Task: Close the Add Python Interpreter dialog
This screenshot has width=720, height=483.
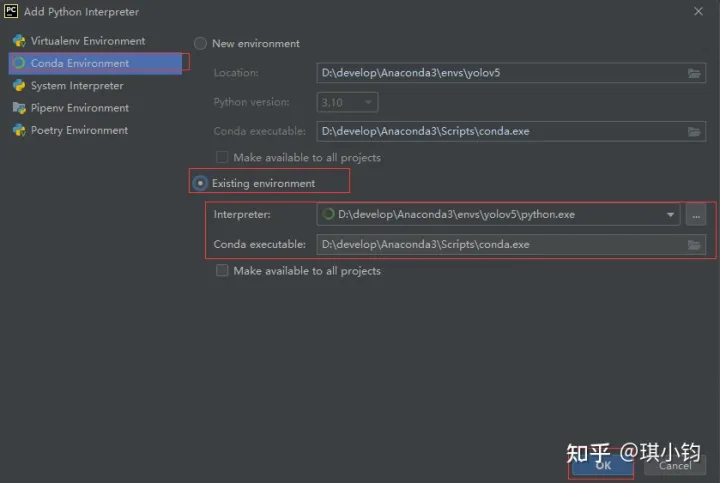Action: coord(698,11)
